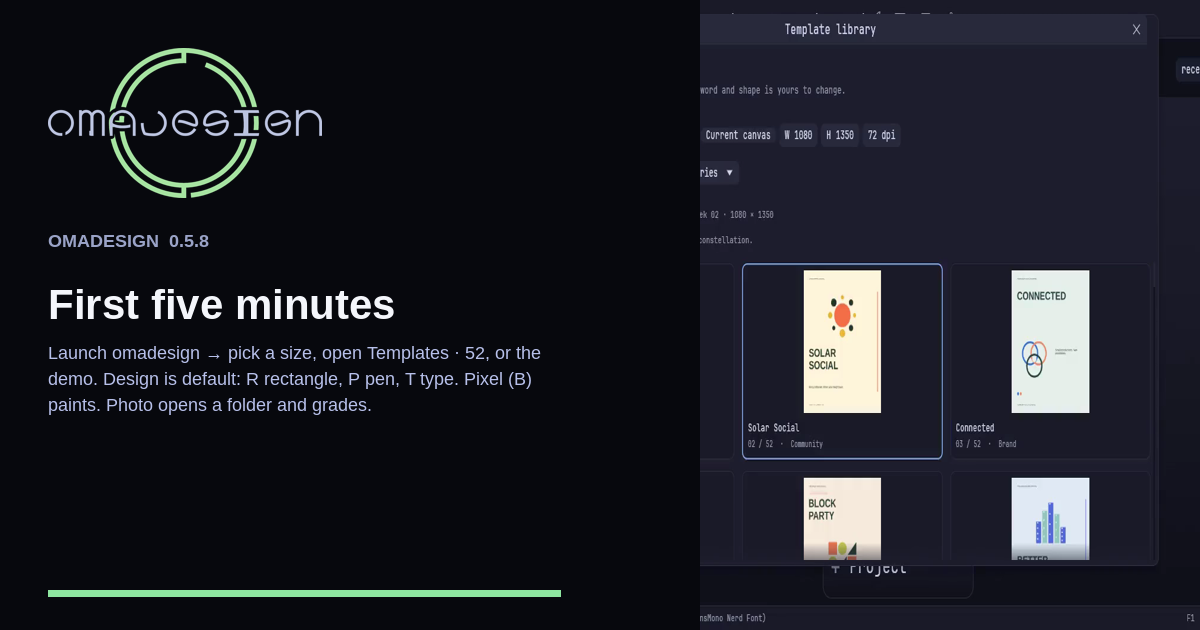Click the F1 status bar entry

pos(1190,618)
